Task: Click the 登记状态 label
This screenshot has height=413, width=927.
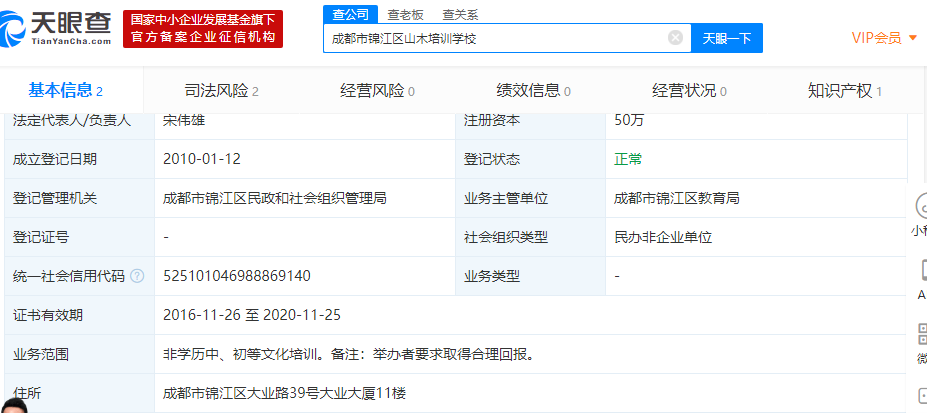Action: [x=492, y=159]
